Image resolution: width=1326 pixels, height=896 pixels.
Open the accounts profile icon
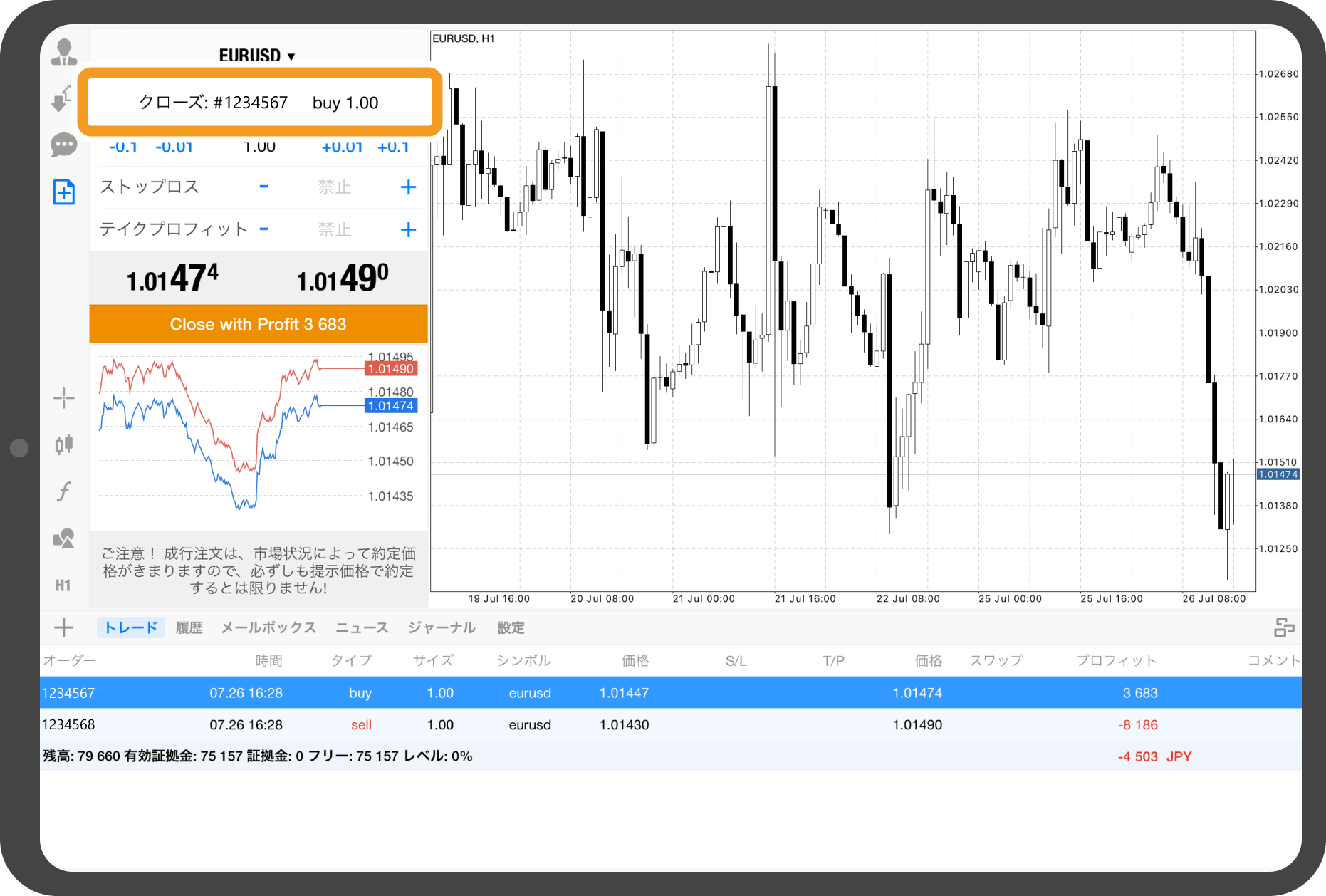tap(64, 53)
